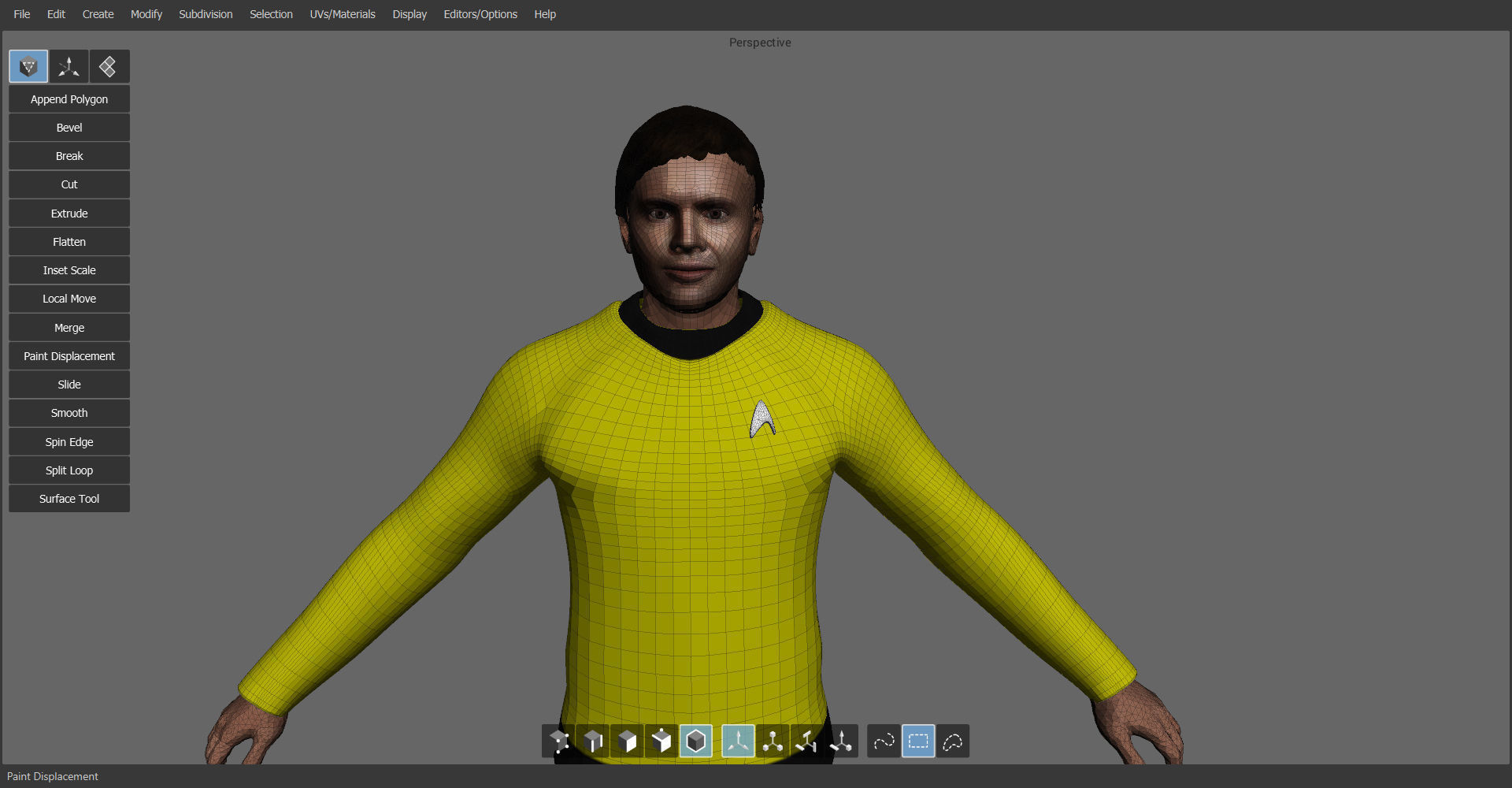Click the silver insignia badge on the shirt

click(762, 420)
